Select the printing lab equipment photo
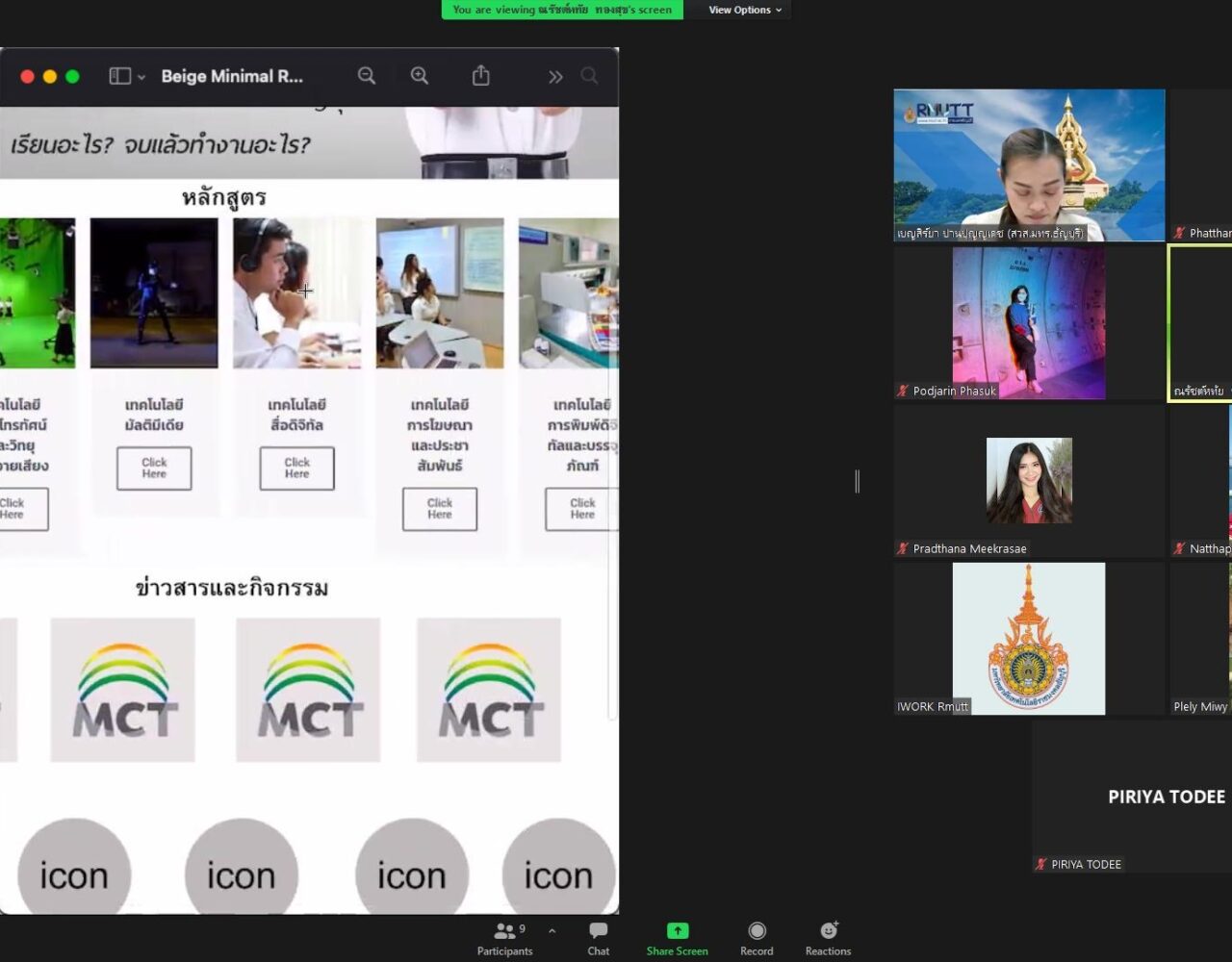This screenshot has width=1232, height=962. coord(569,292)
